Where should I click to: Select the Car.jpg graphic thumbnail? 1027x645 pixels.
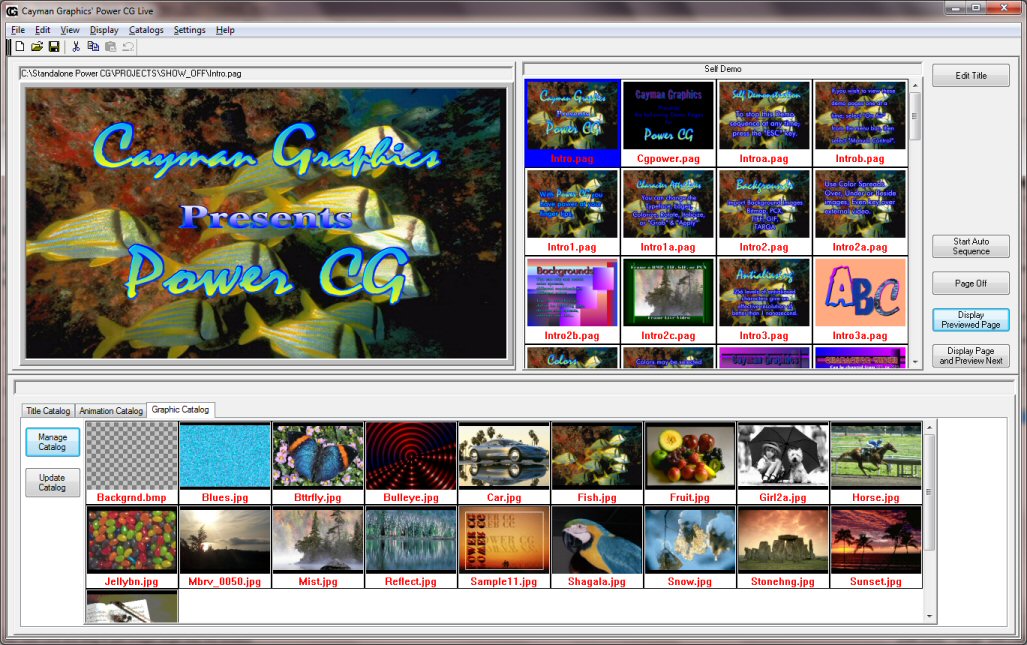[x=504, y=463]
